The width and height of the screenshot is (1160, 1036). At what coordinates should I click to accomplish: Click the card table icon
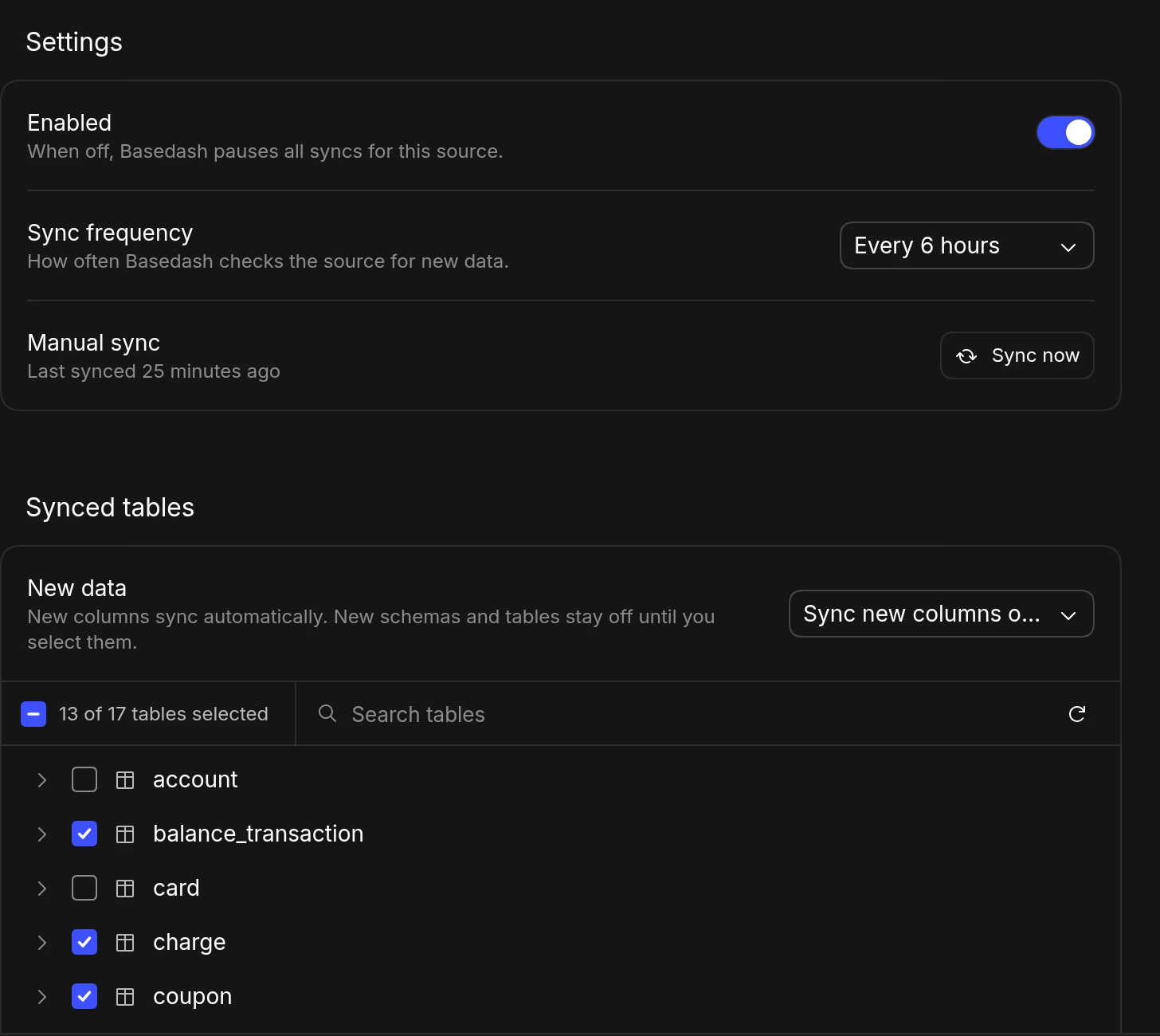[125, 889]
